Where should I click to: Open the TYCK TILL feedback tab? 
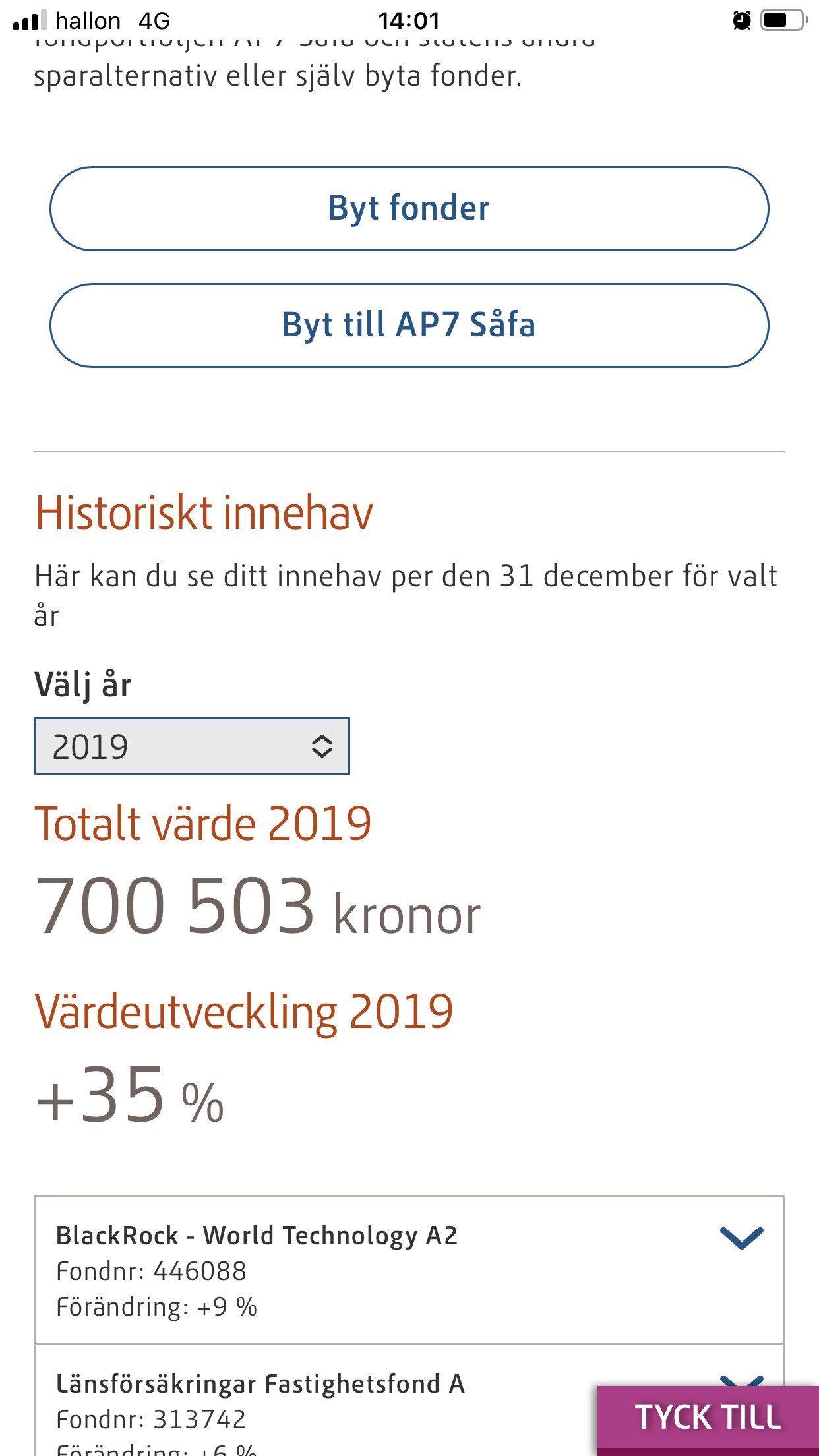click(708, 1418)
